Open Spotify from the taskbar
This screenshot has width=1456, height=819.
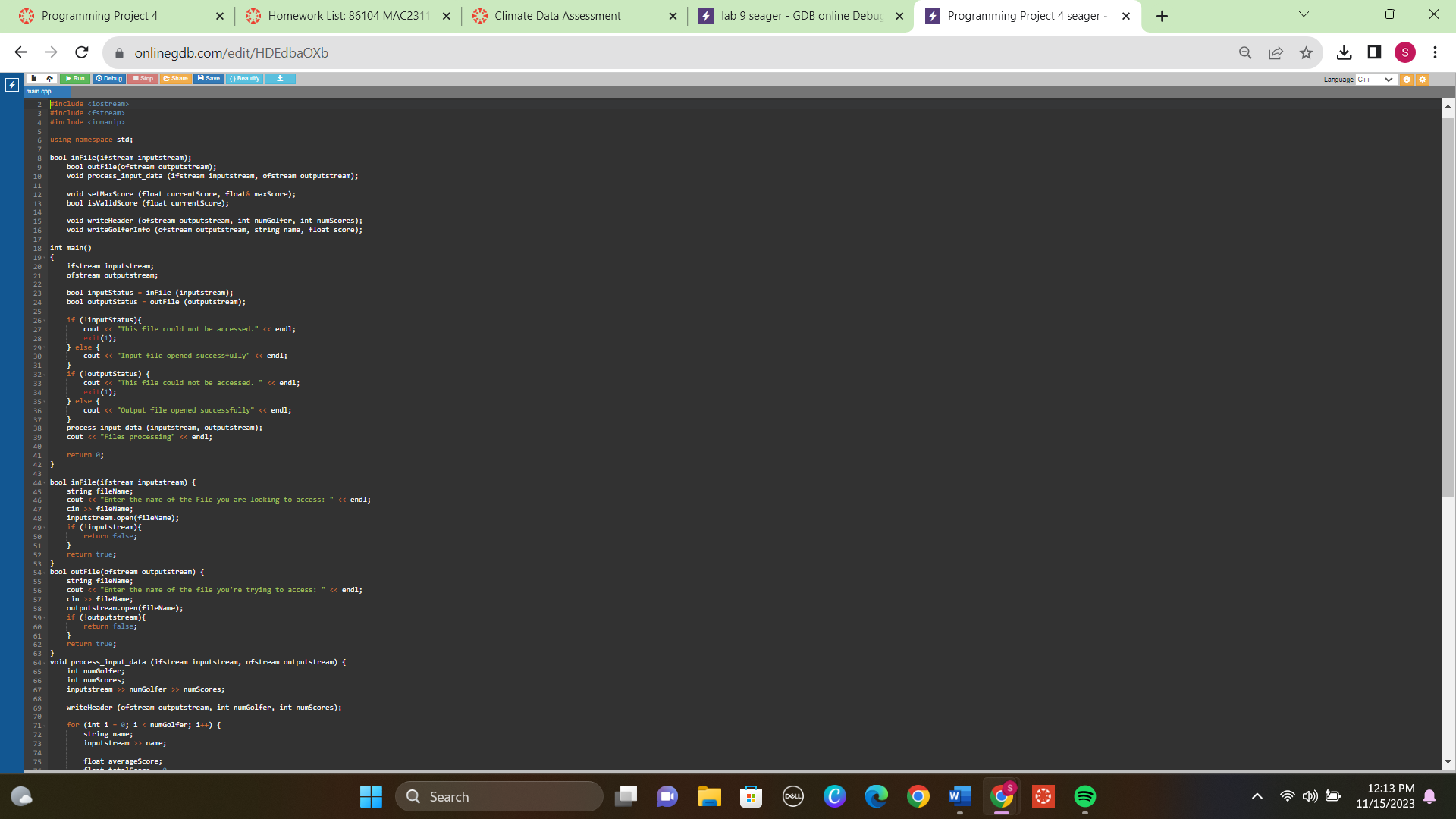tap(1084, 796)
